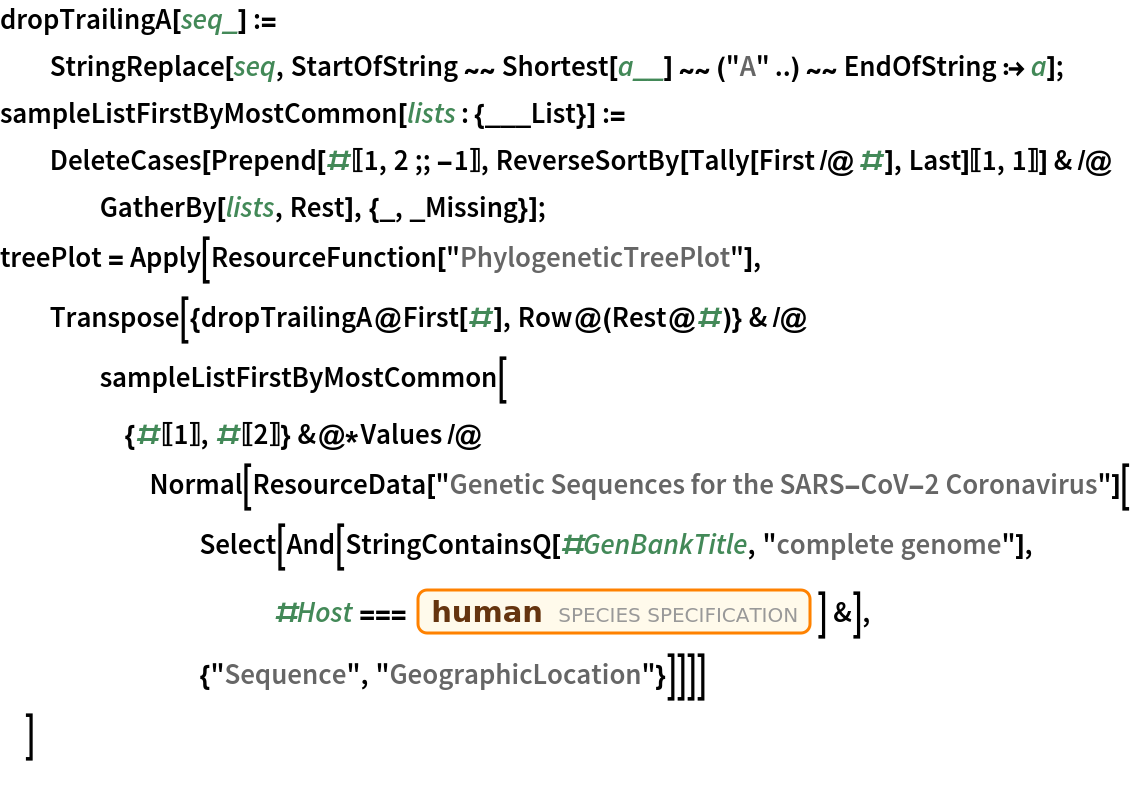
Task: Click the human species entity box
Action: [612, 612]
